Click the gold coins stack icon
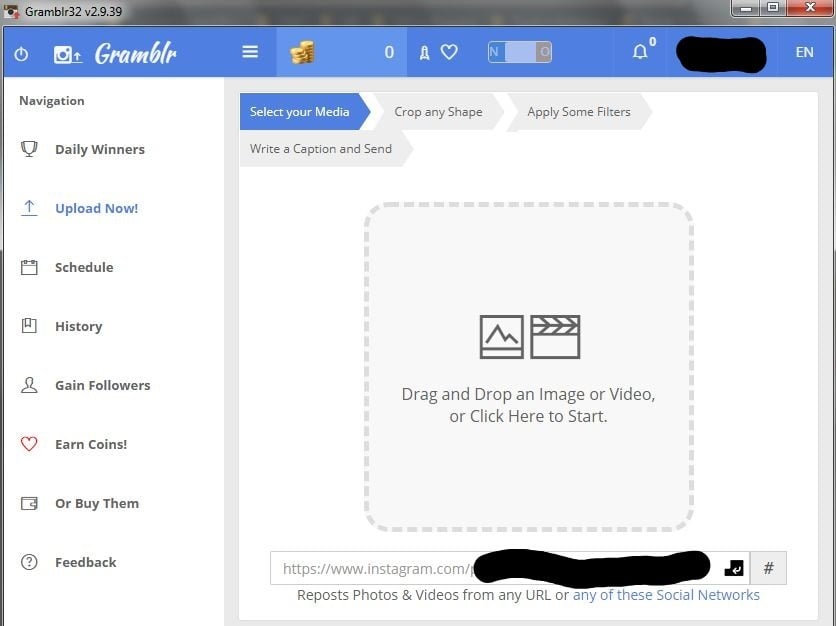836x626 pixels. coord(302,52)
